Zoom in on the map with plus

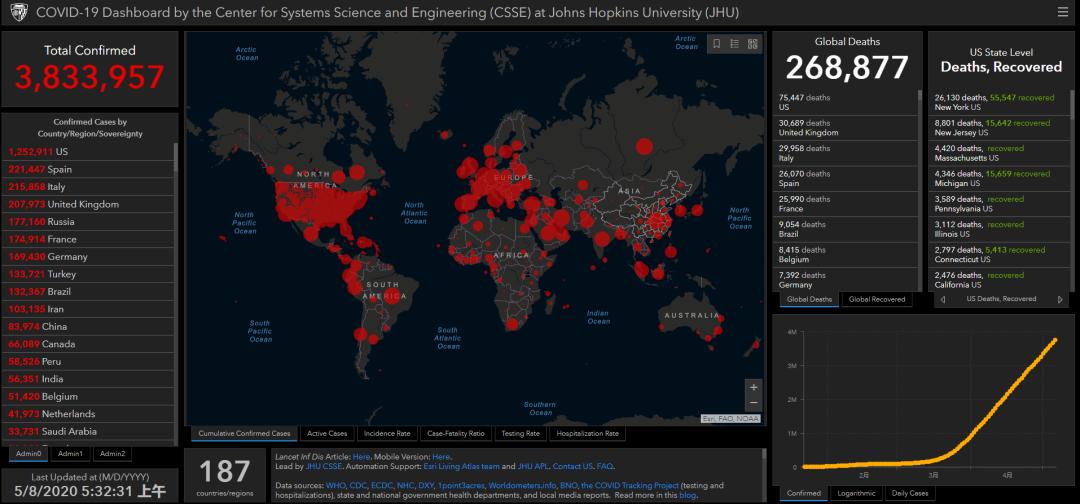753,387
